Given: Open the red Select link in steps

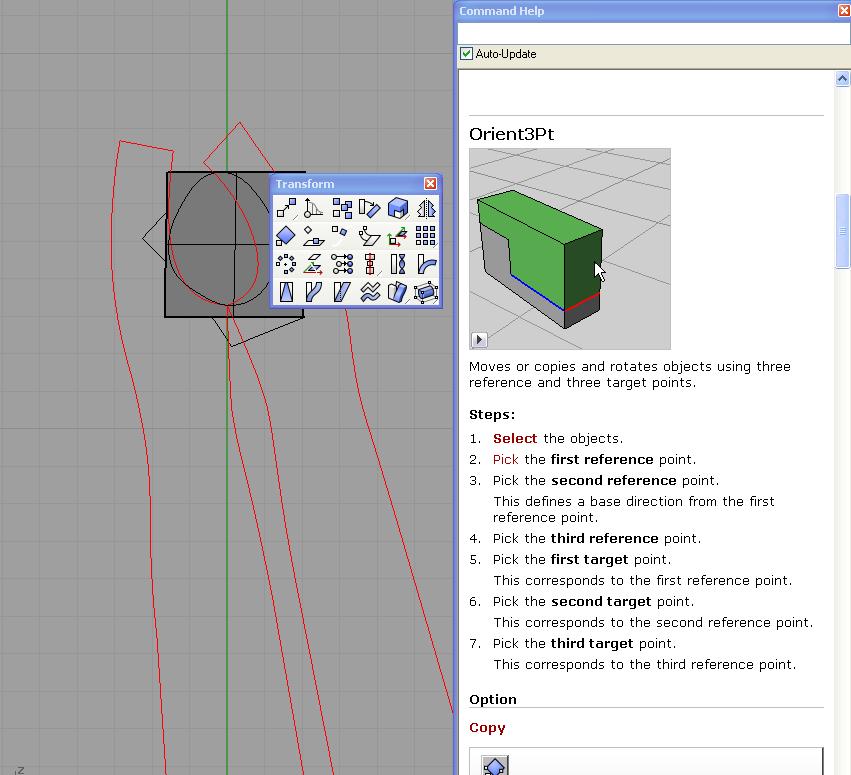Looking at the screenshot, I should point(514,439).
